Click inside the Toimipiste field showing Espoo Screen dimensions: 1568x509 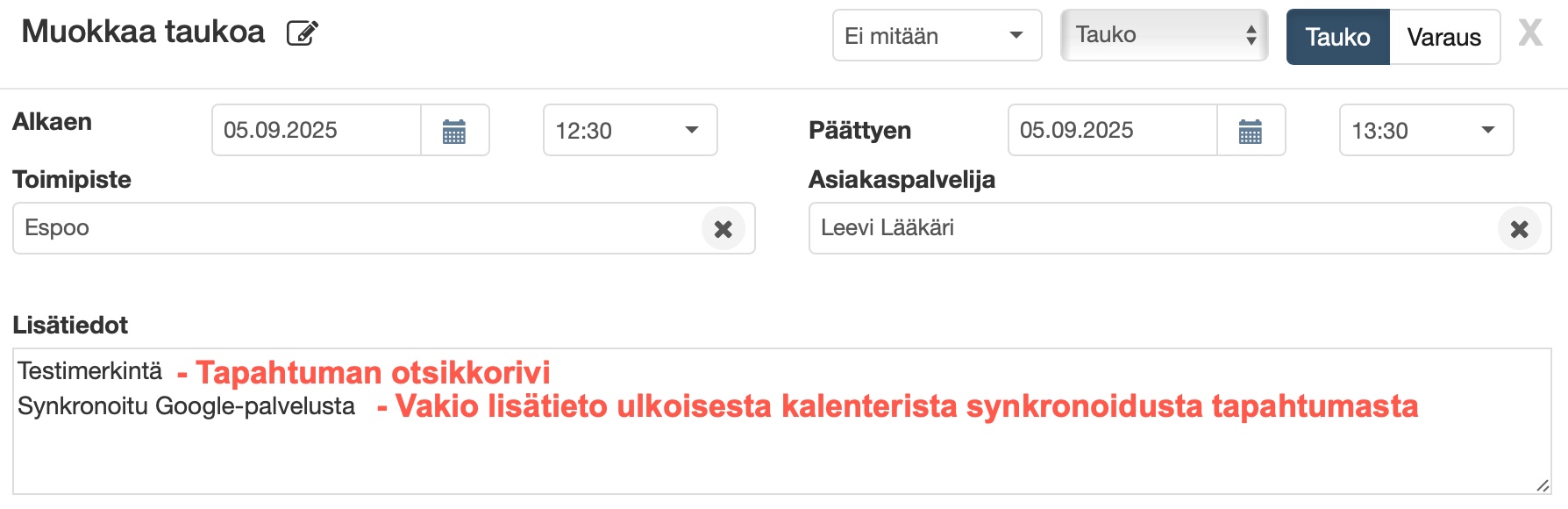[x=351, y=228]
